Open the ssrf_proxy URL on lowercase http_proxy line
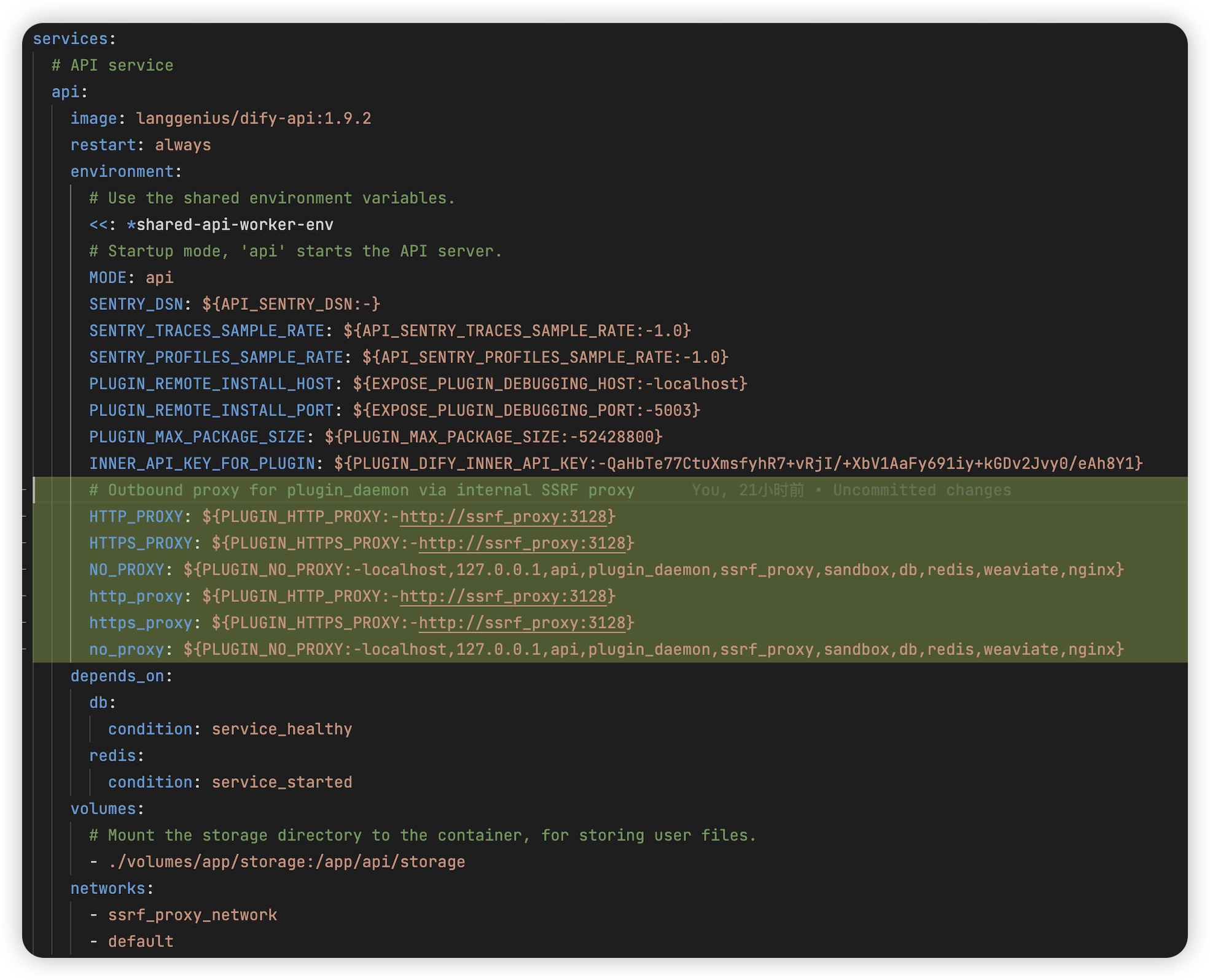The image size is (1210, 980). coord(503,596)
